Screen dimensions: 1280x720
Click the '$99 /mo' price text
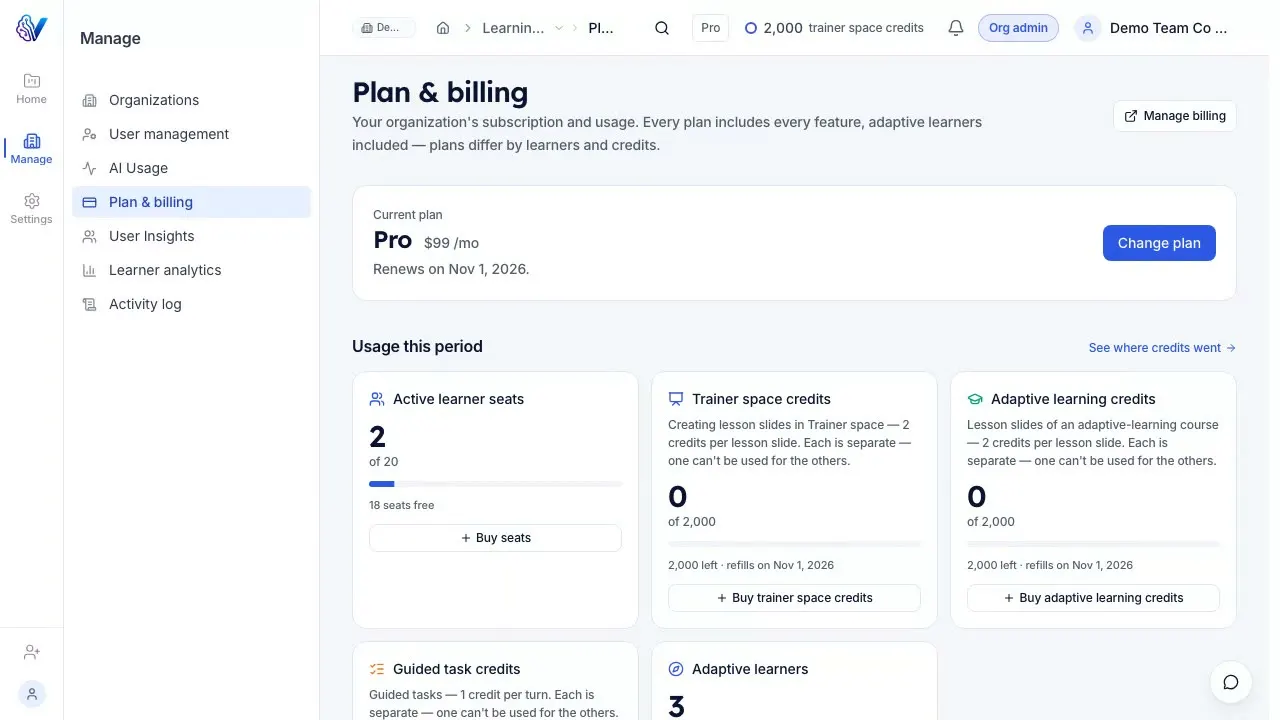click(x=451, y=243)
